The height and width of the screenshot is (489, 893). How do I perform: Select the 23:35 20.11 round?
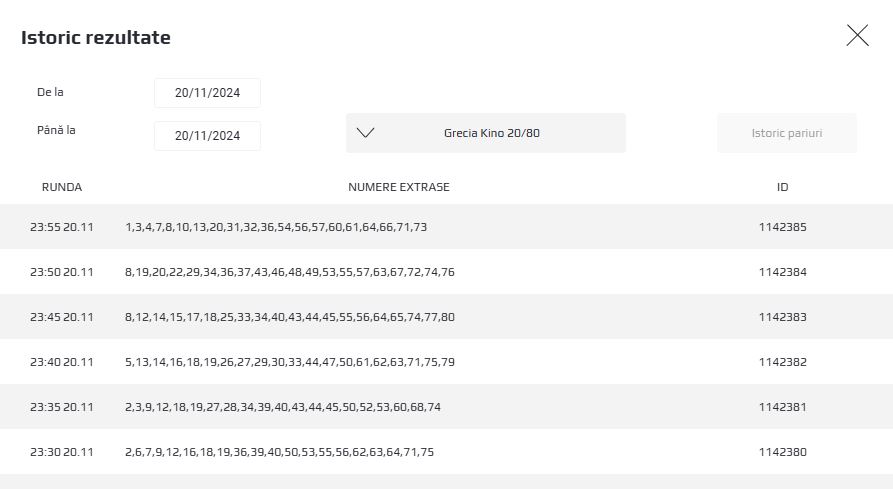pos(446,406)
